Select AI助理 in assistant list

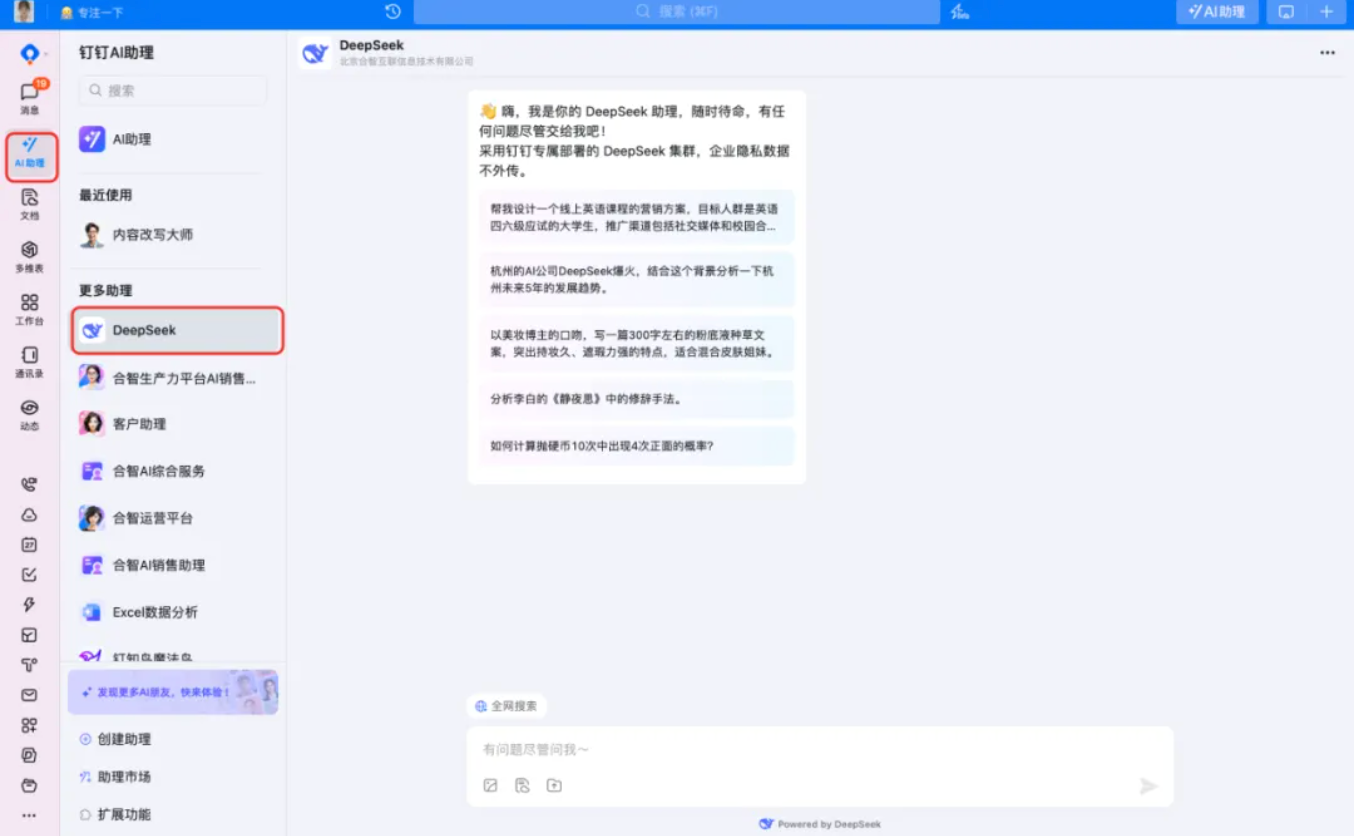pyautogui.click(x=173, y=139)
